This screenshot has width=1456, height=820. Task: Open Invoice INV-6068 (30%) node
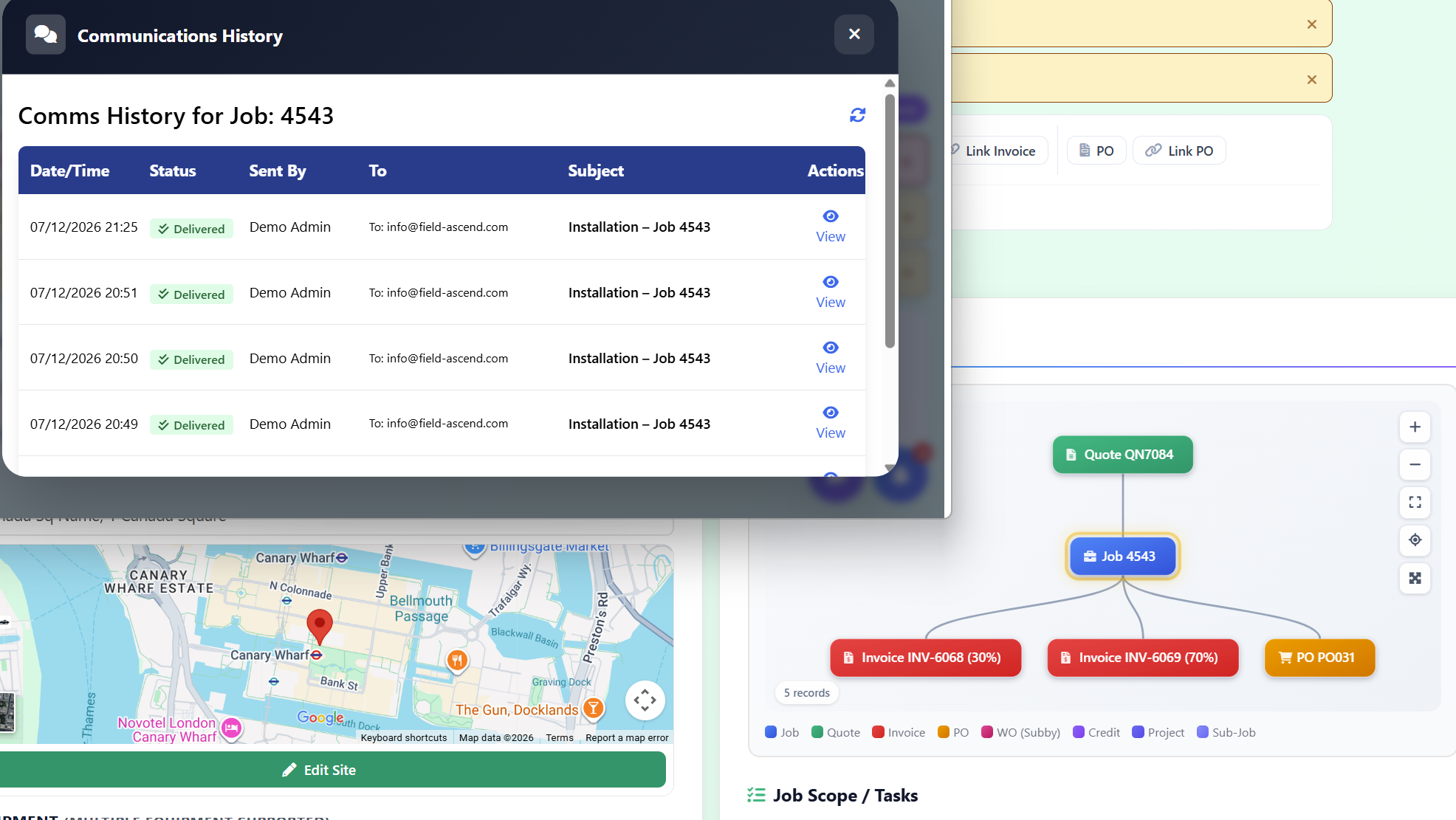click(925, 658)
